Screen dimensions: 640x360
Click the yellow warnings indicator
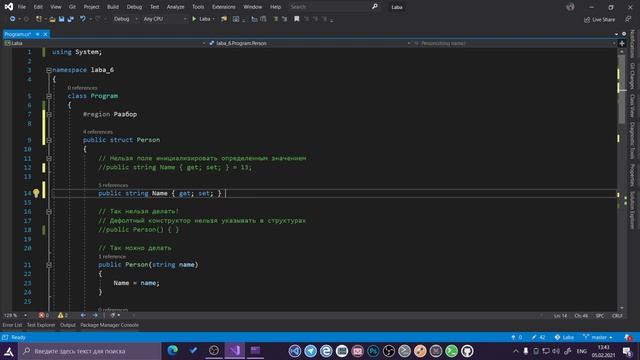pyautogui.click(x=62, y=316)
